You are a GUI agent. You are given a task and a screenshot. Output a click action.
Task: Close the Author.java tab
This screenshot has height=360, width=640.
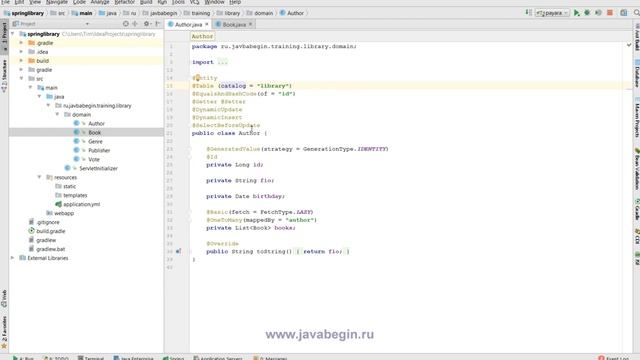[x=207, y=24]
